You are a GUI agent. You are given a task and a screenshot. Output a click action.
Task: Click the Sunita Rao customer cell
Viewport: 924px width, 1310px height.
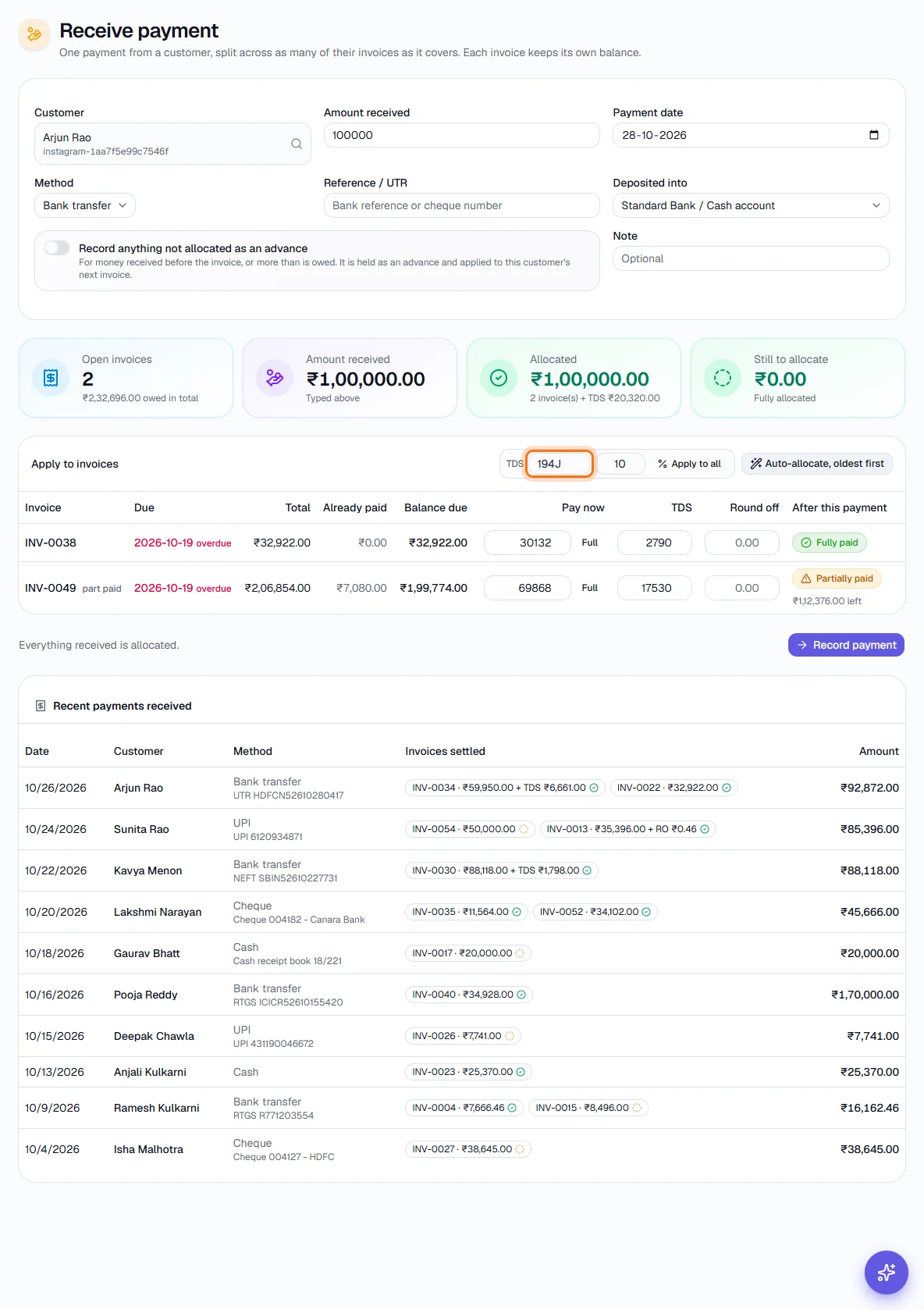tap(141, 829)
